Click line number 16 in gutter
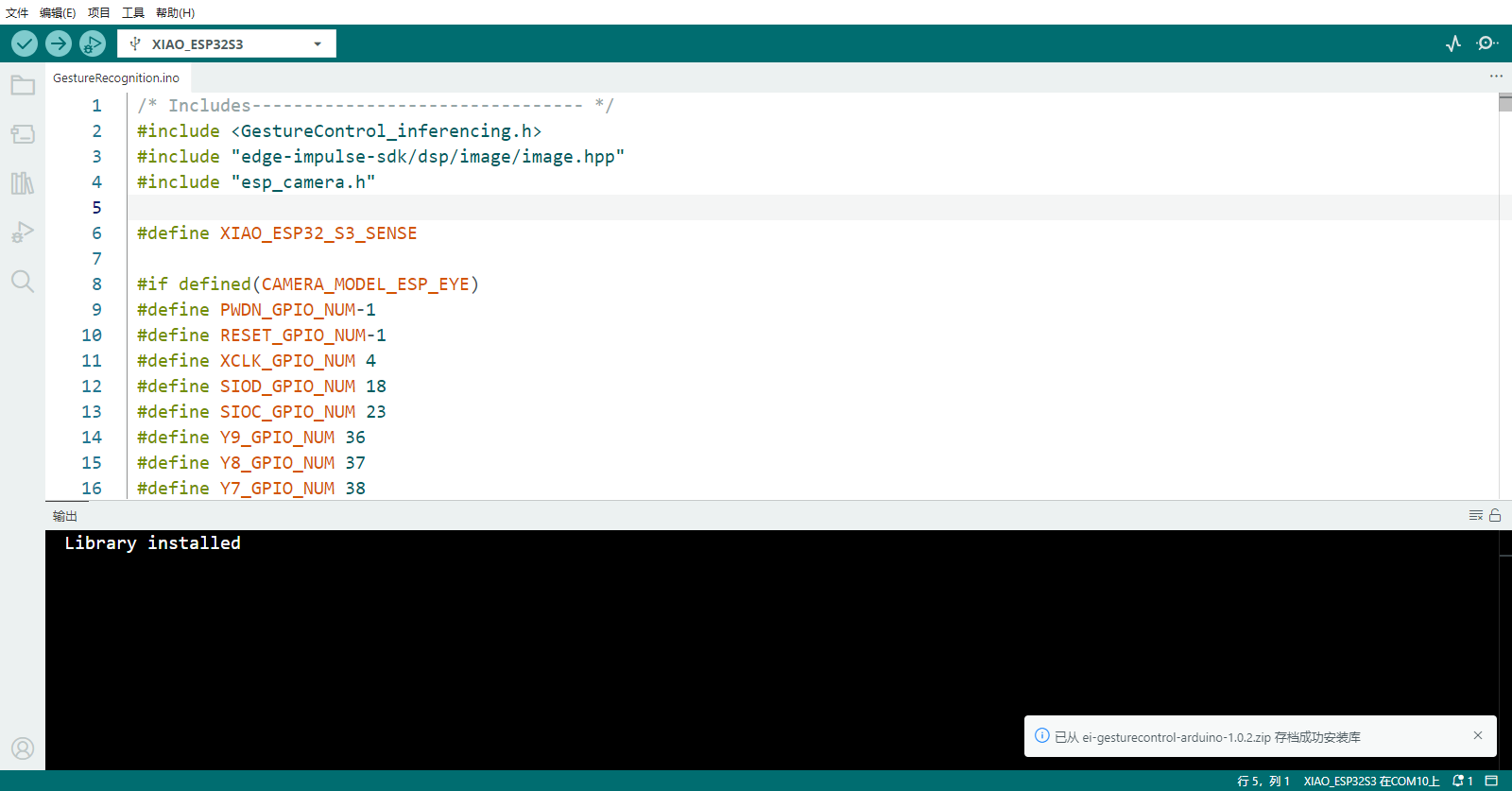1512x791 pixels. point(92,489)
